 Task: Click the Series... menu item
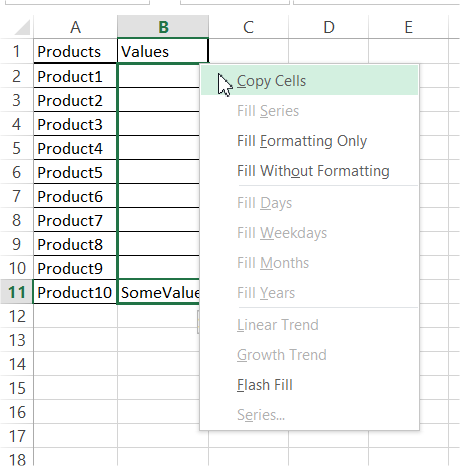pos(309,415)
